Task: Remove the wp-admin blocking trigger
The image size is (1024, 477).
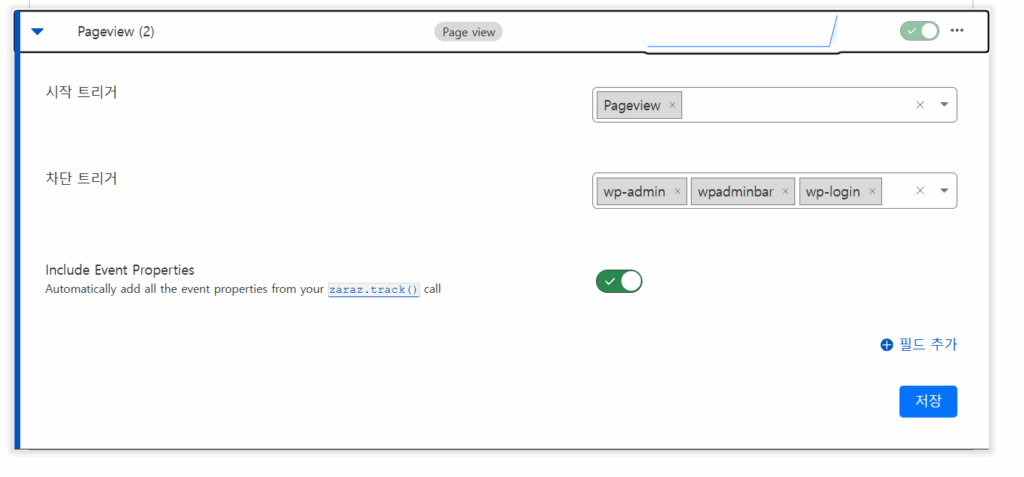Action: [x=677, y=191]
